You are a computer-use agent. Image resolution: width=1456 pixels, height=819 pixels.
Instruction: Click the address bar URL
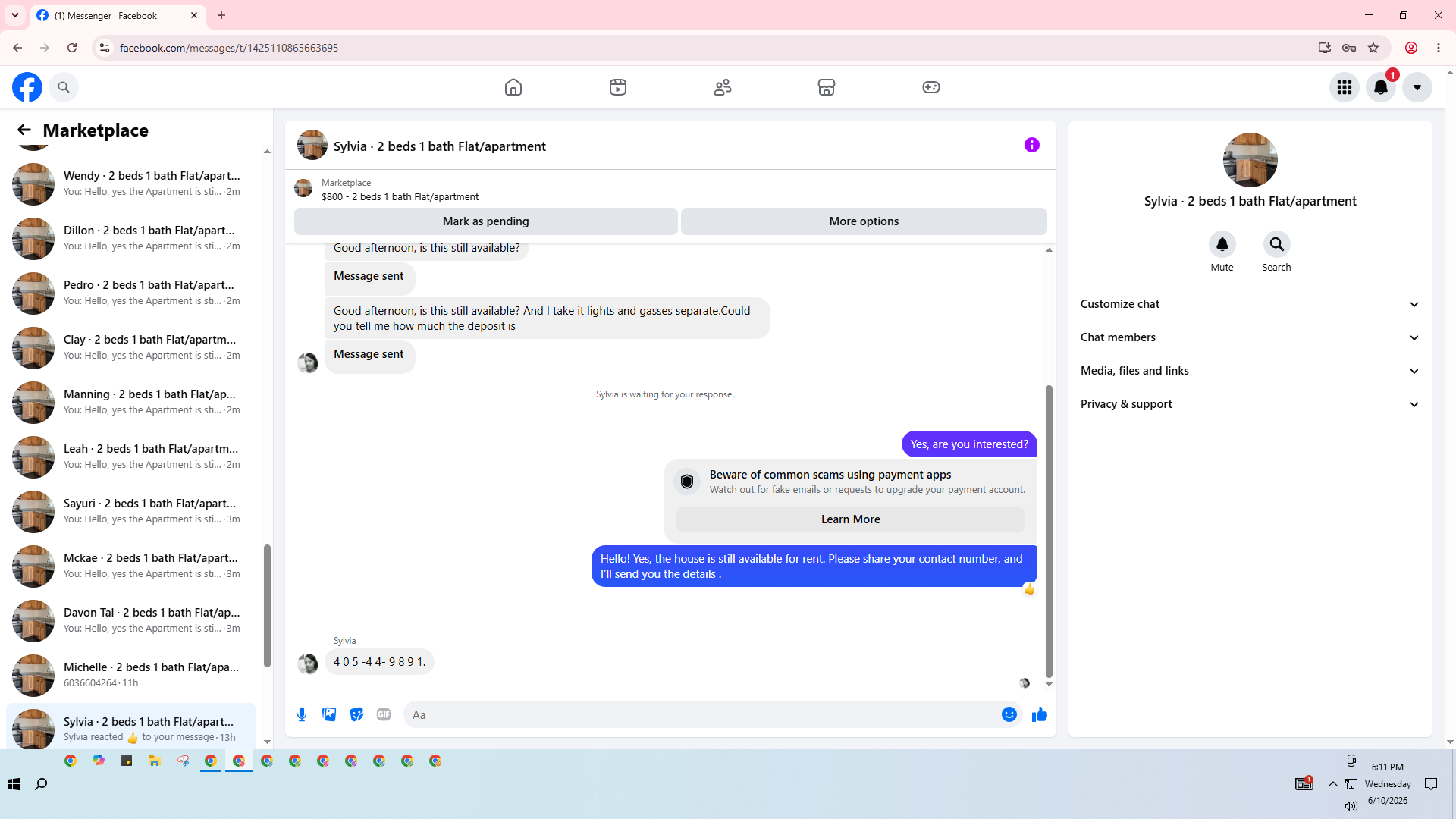tap(229, 48)
